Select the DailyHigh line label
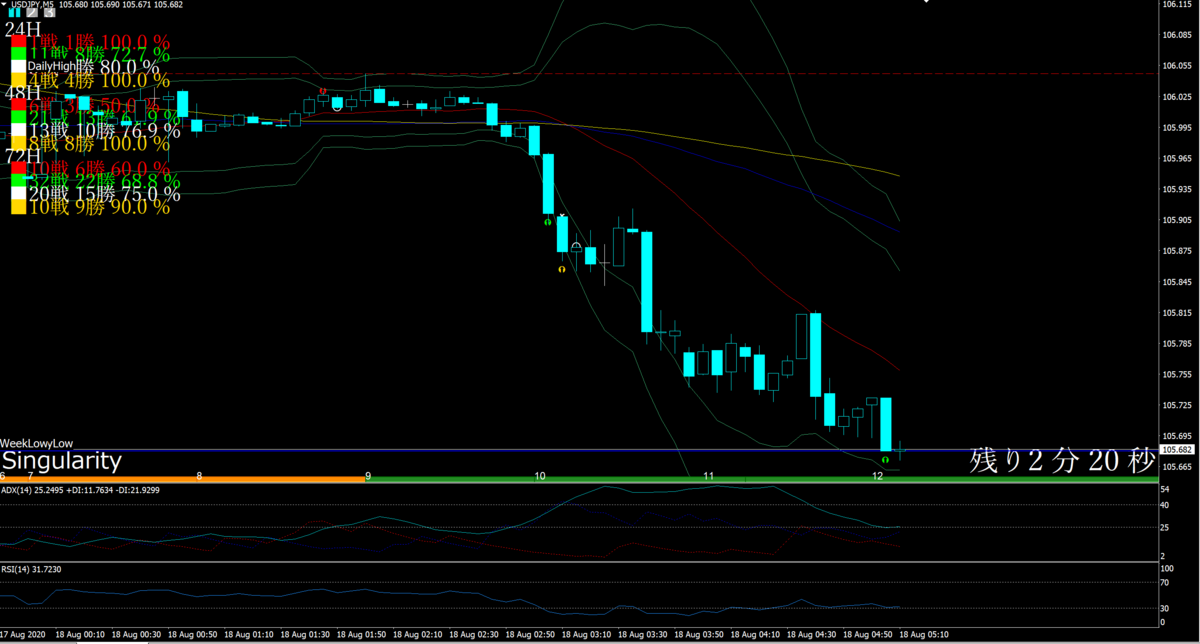 pyautogui.click(x=52, y=66)
